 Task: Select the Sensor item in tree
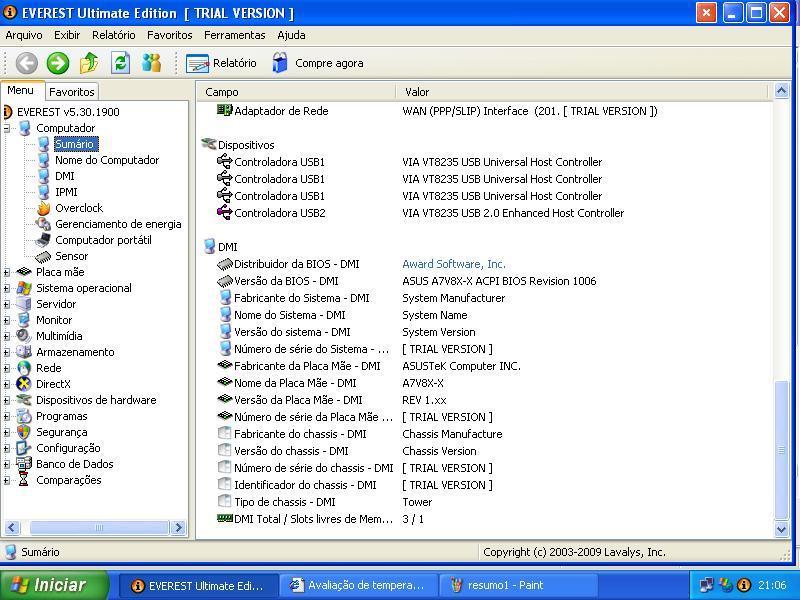click(x=71, y=256)
